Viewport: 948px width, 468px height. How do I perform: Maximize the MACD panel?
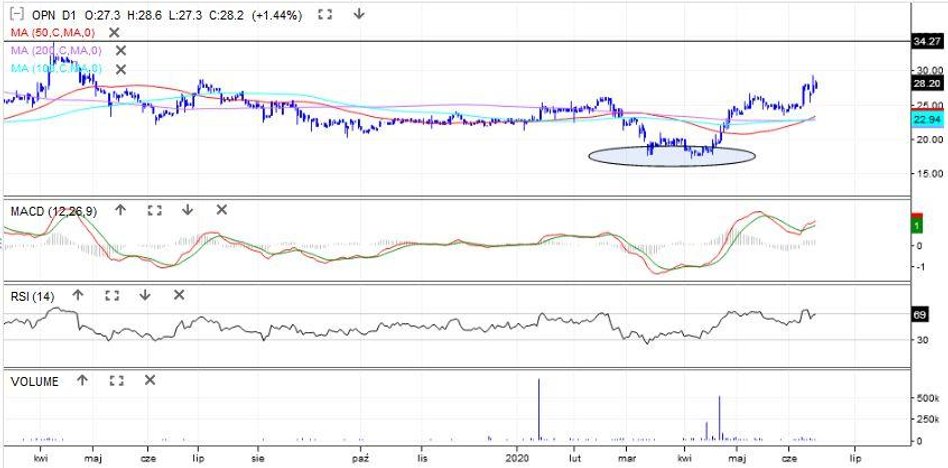pos(154,210)
